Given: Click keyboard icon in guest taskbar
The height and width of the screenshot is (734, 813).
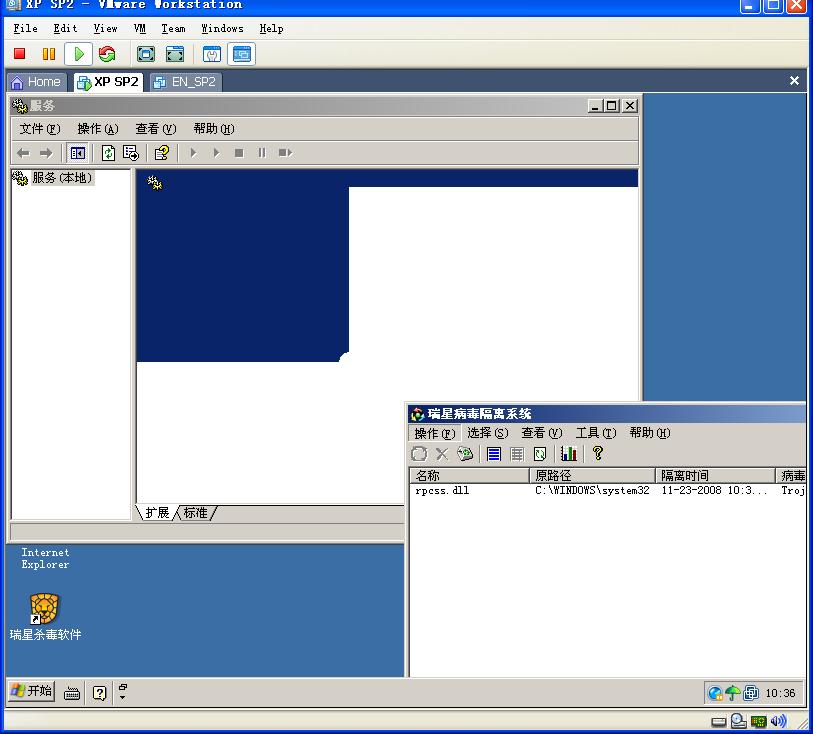Looking at the screenshot, I should [x=72, y=693].
